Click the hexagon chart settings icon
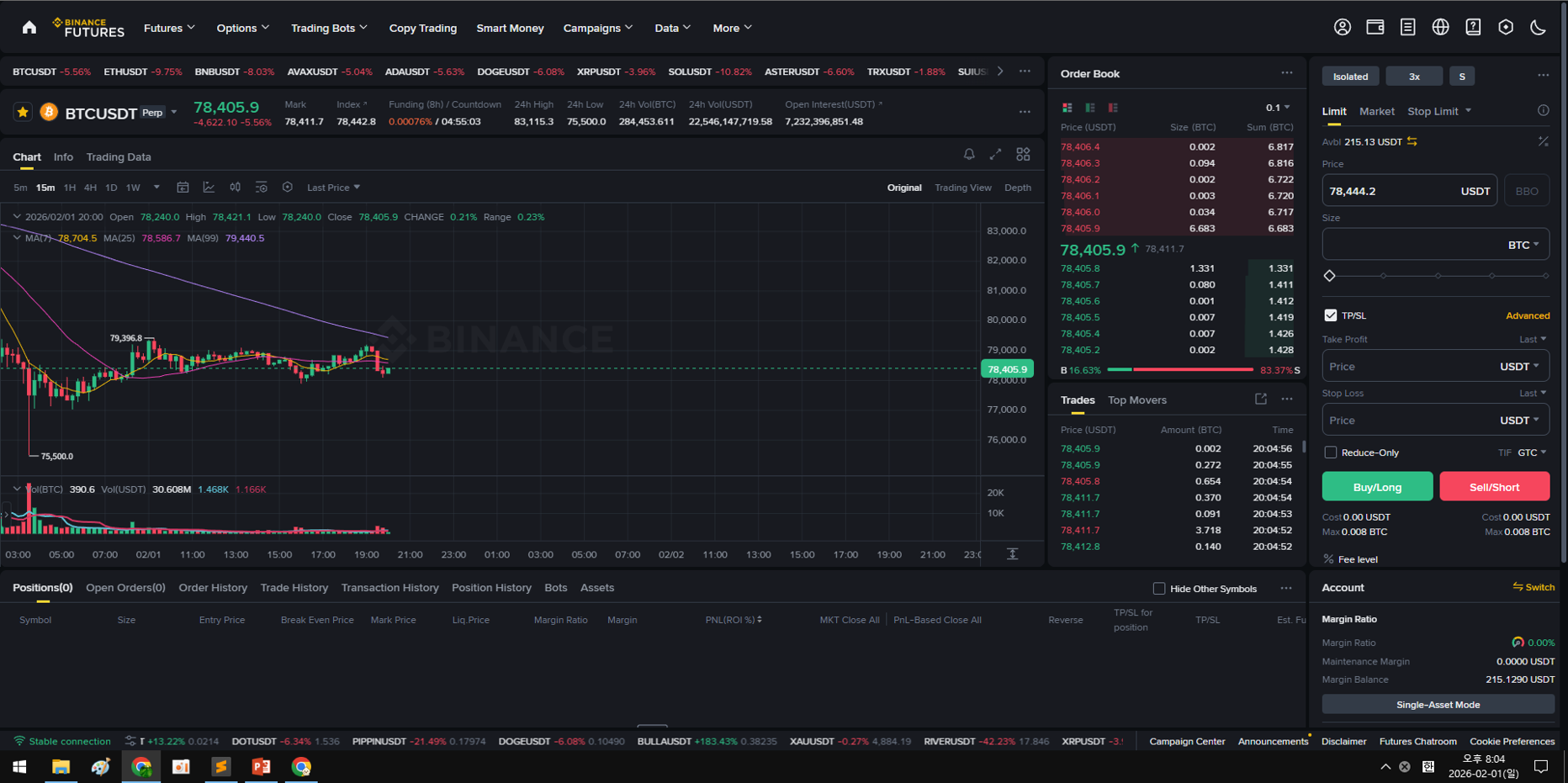This screenshot has width=1568, height=783. pyautogui.click(x=288, y=188)
